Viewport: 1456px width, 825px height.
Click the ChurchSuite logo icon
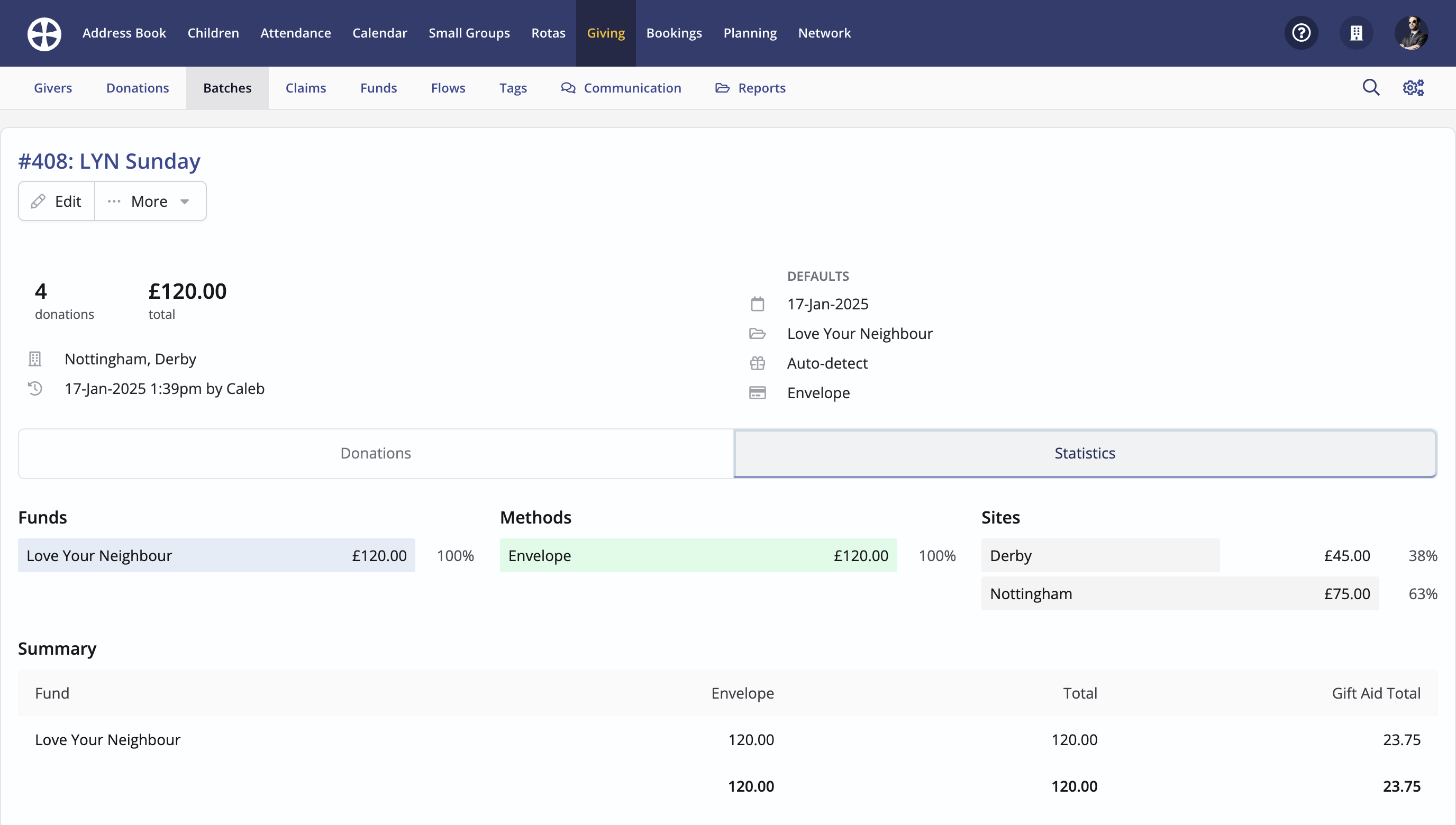coord(44,33)
